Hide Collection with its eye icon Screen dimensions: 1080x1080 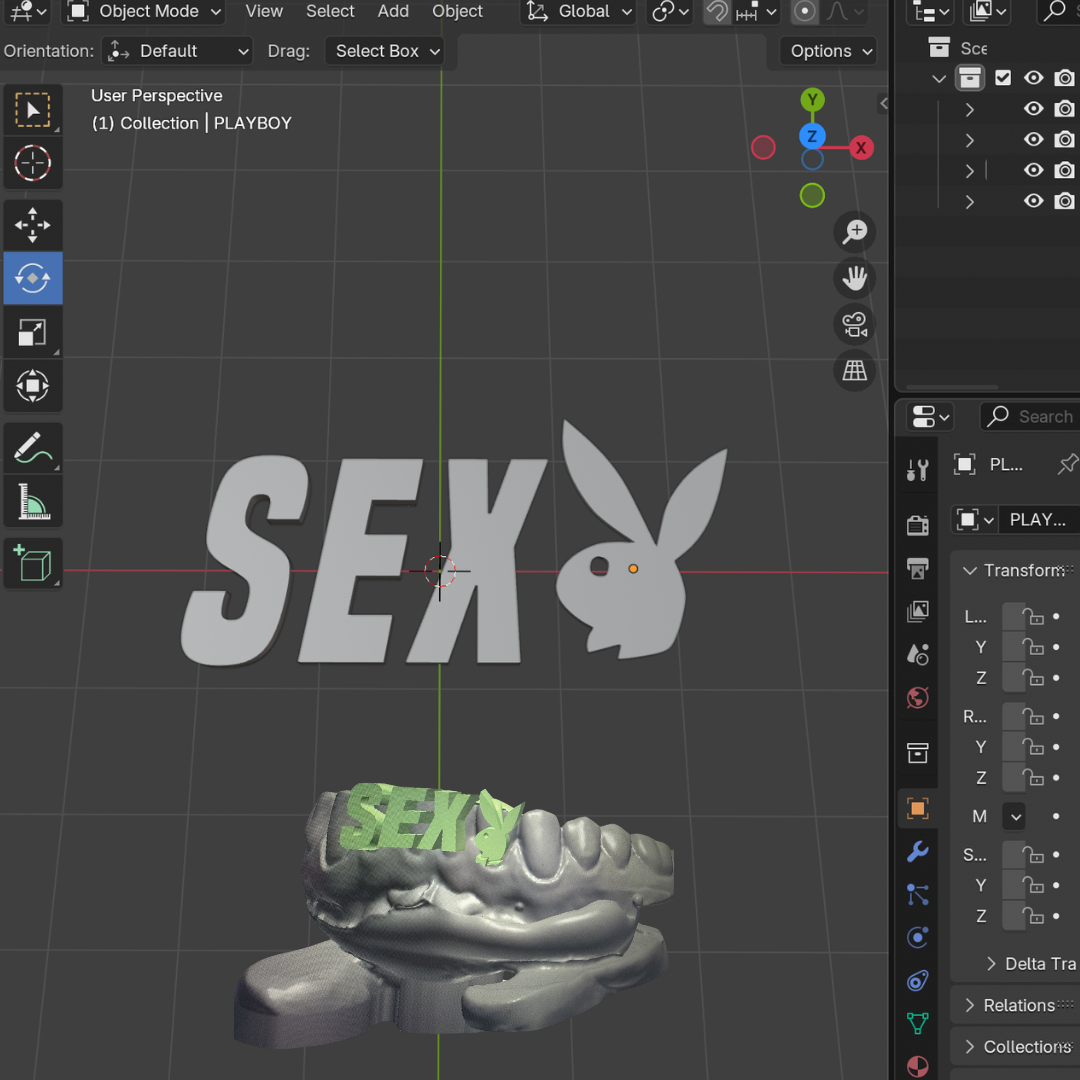[x=1033, y=78]
